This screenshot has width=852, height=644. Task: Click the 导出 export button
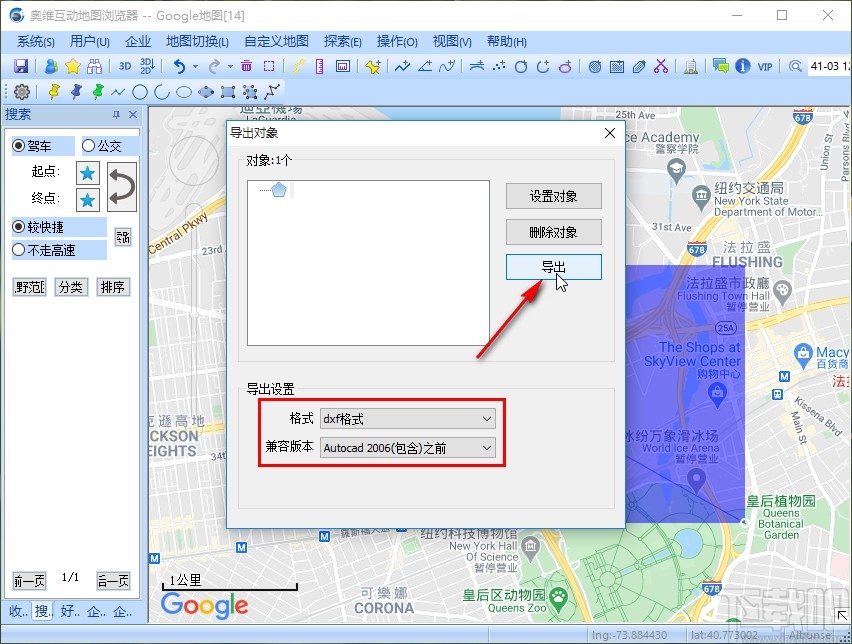(x=554, y=267)
